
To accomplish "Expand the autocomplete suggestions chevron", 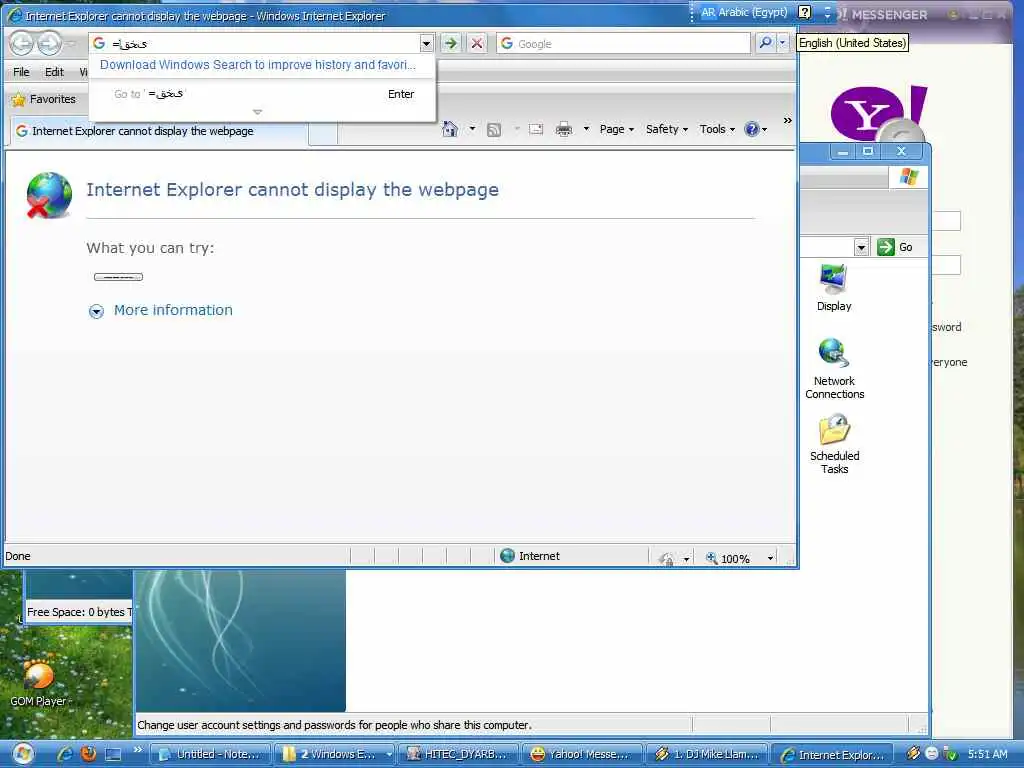I will [257, 112].
